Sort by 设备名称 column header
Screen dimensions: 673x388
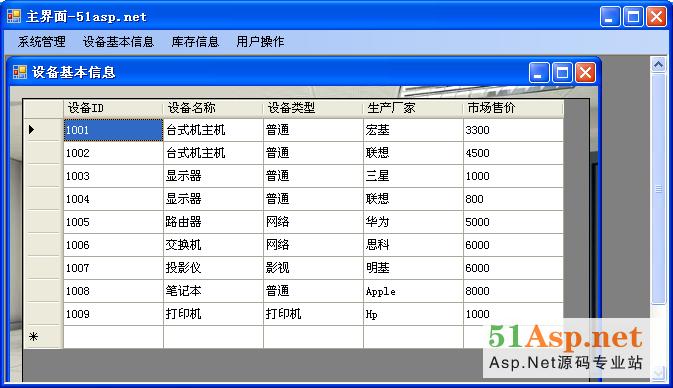tap(213, 108)
